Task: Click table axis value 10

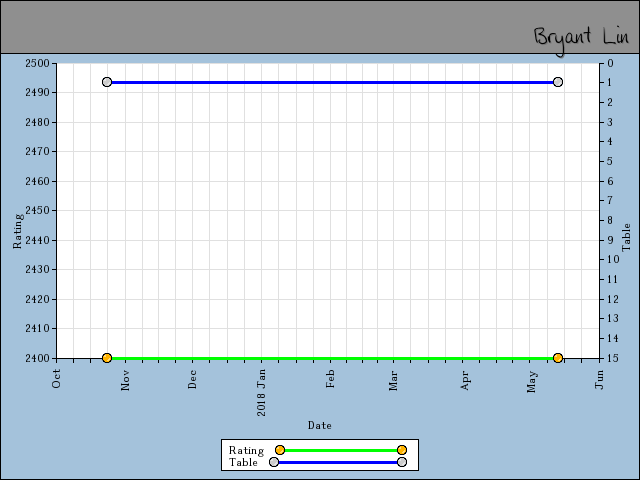Action: pyautogui.click(x=613, y=259)
